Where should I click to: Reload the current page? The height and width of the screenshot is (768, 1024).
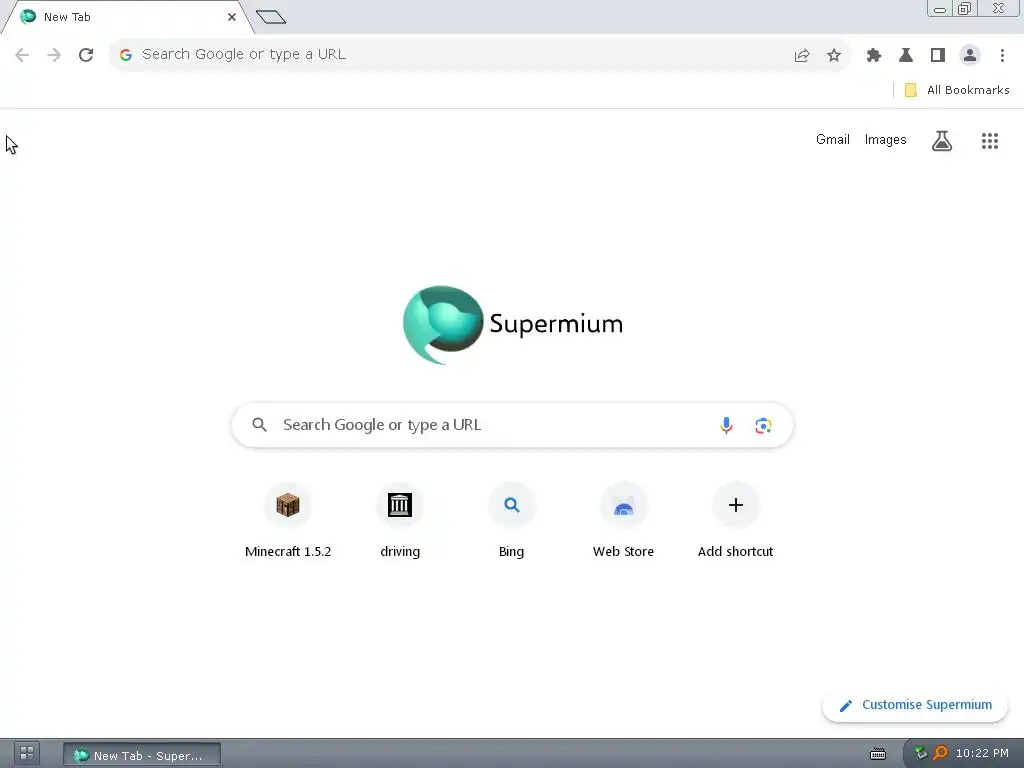pos(86,55)
